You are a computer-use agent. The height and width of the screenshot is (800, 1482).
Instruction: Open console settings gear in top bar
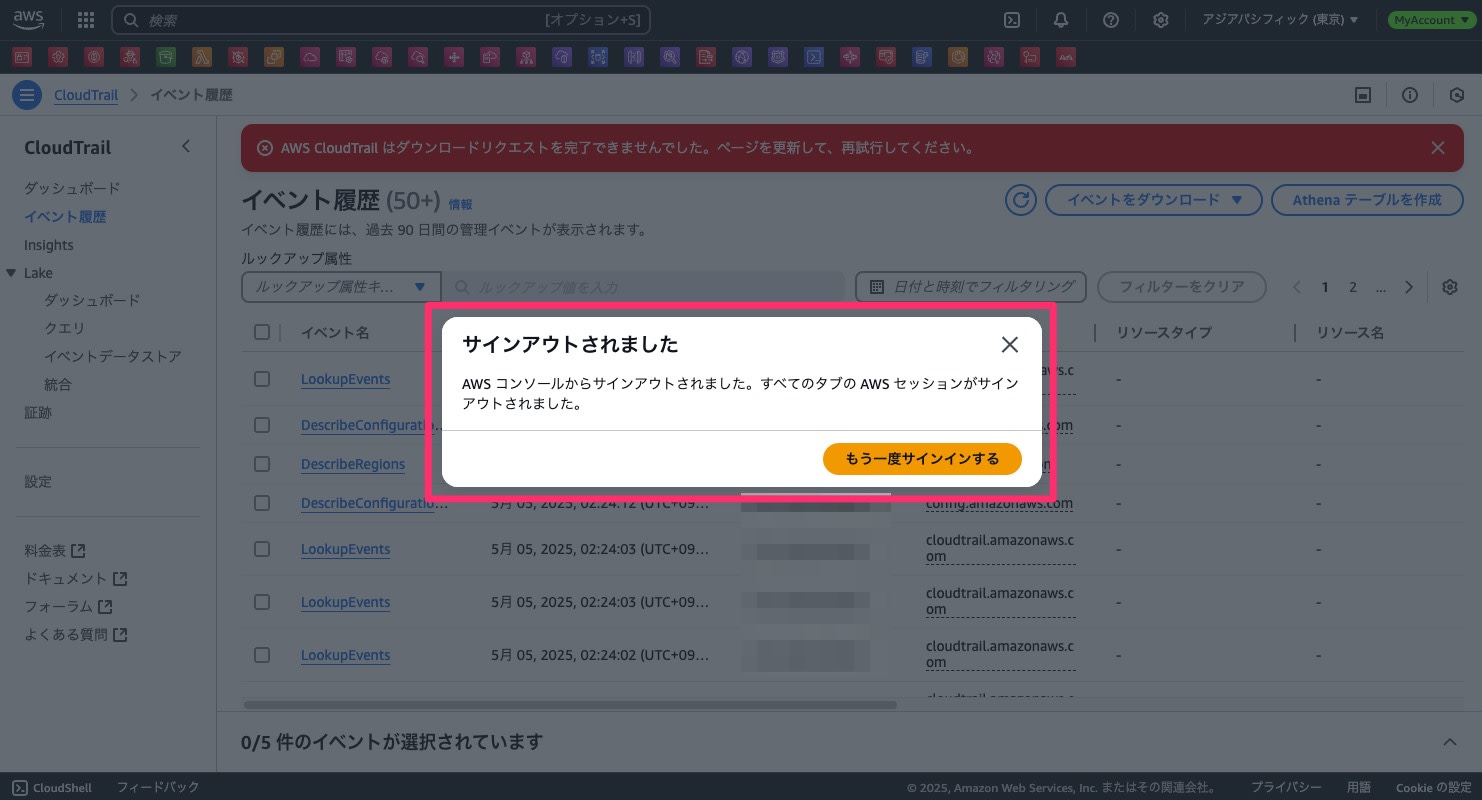point(1160,20)
